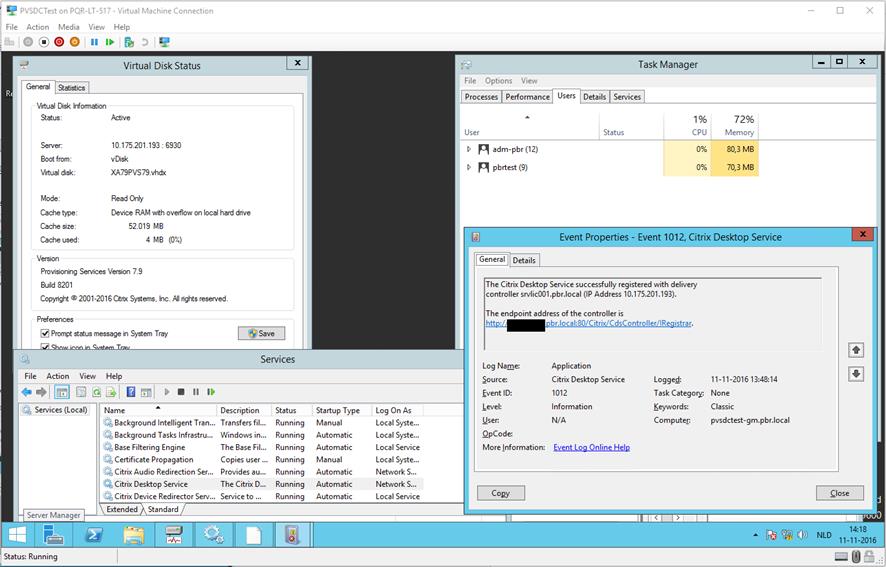Click the Event Viewer taskbar icon
886x567 pixels.
click(292, 535)
